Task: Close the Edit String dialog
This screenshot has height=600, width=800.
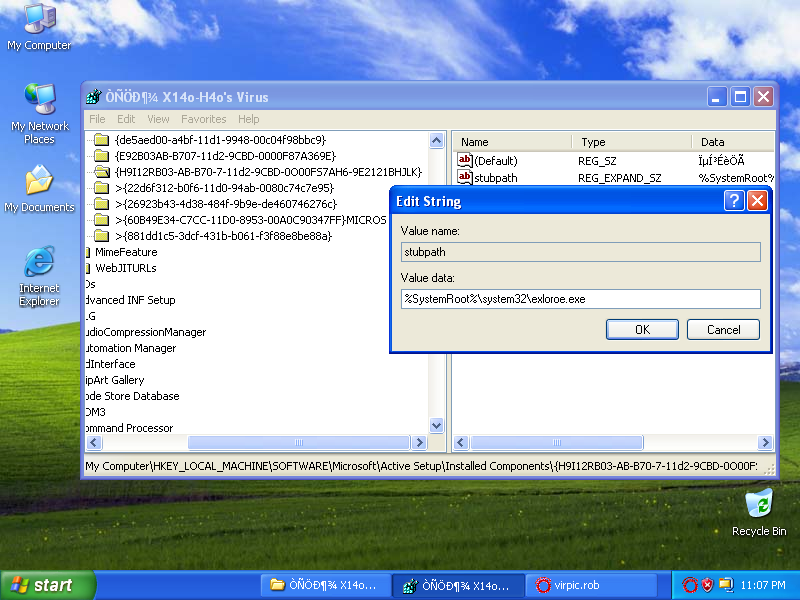Action: (758, 201)
